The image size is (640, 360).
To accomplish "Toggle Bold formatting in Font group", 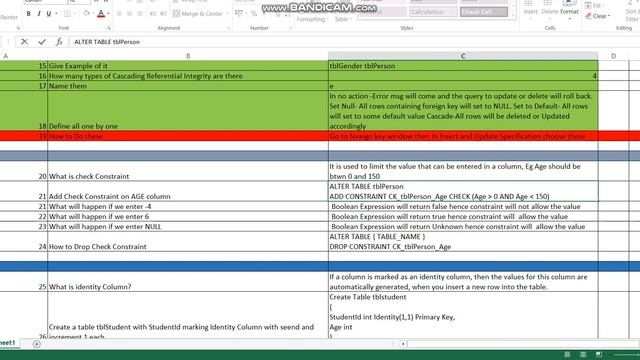I will point(29,14).
